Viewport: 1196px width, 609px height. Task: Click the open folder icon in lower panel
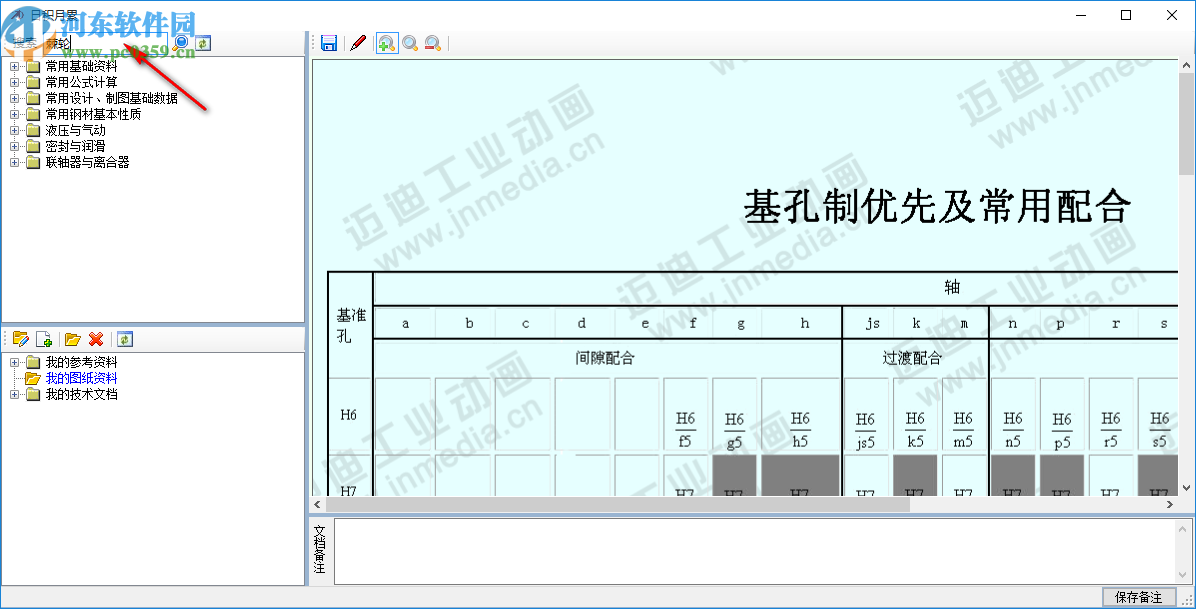pos(72,339)
